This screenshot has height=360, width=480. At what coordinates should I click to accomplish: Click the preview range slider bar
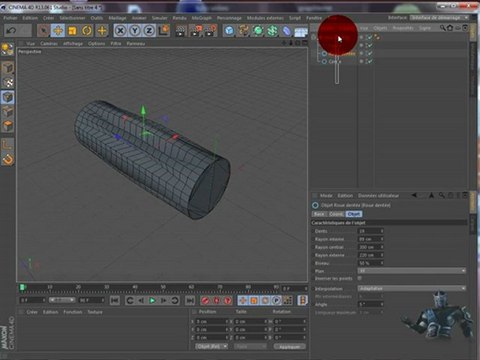click(62, 300)
